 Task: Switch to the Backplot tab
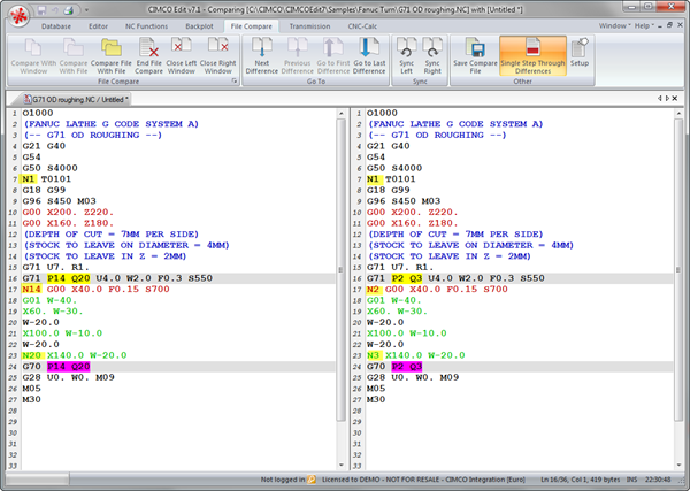pyautogui.click(x=199, y=26)
